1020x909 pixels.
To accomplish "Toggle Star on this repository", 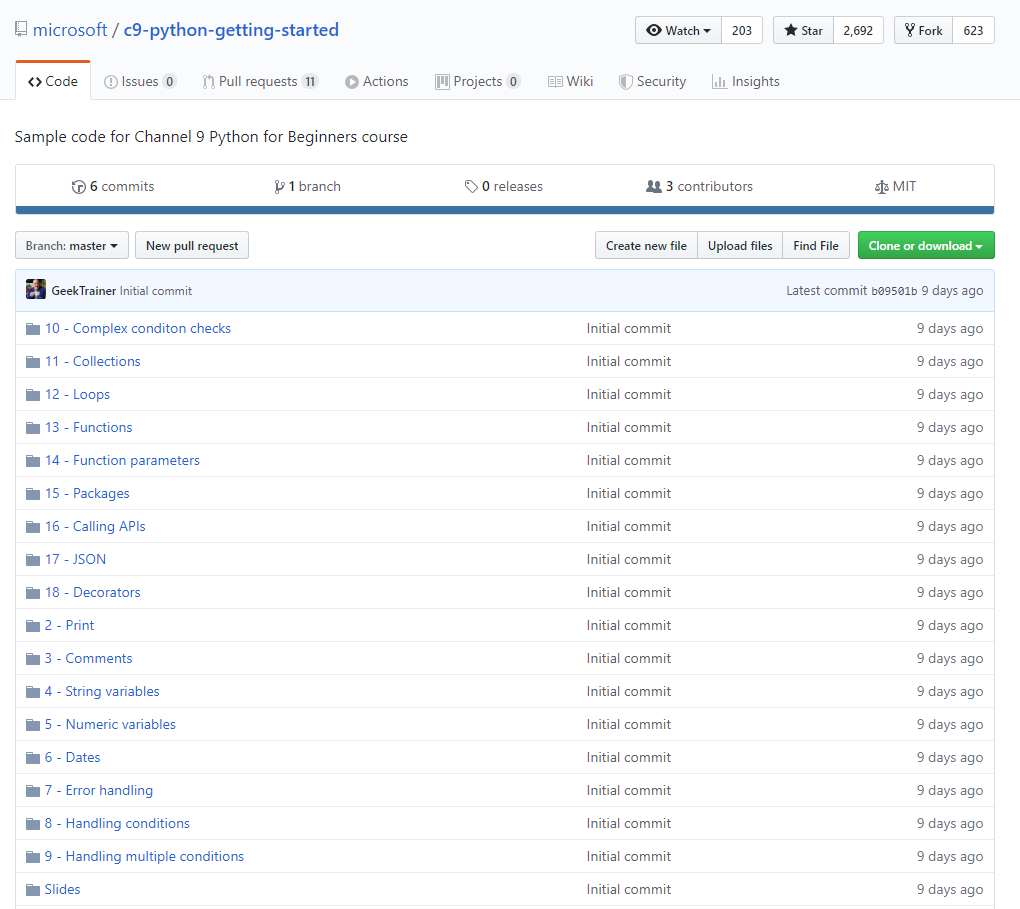I will click(803, 31).
